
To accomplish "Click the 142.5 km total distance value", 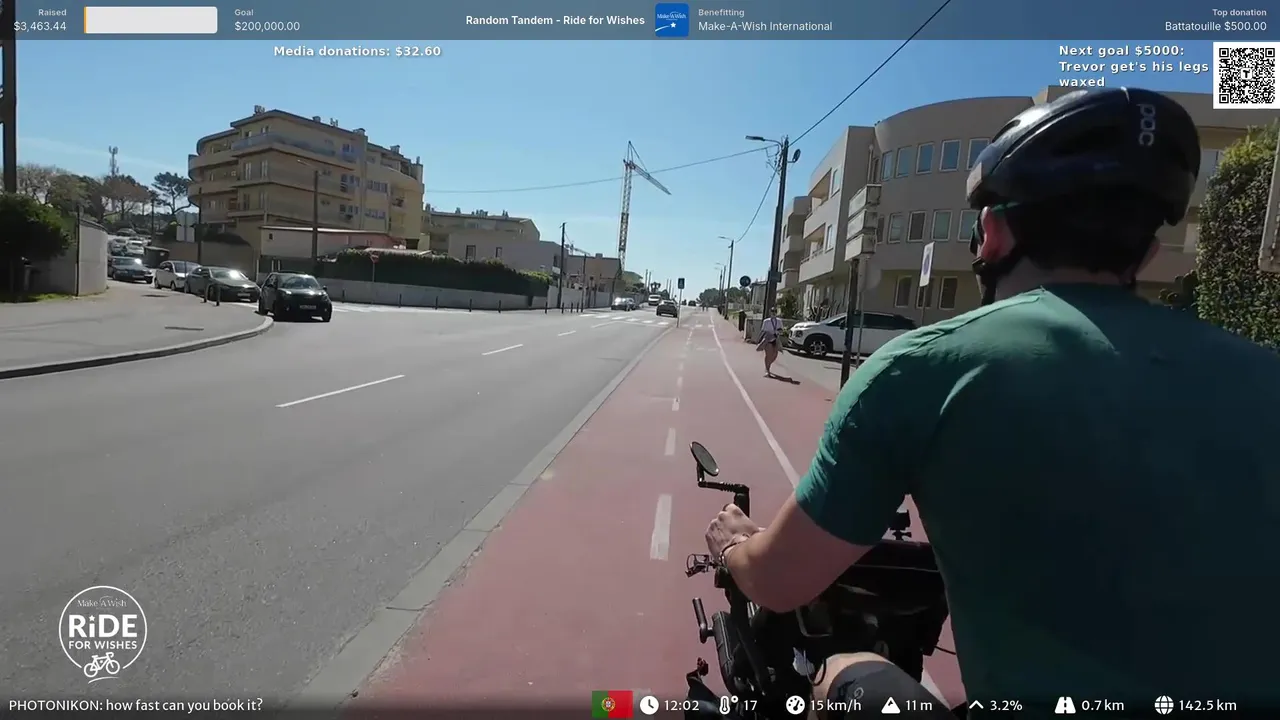I will pos(1208,705).
